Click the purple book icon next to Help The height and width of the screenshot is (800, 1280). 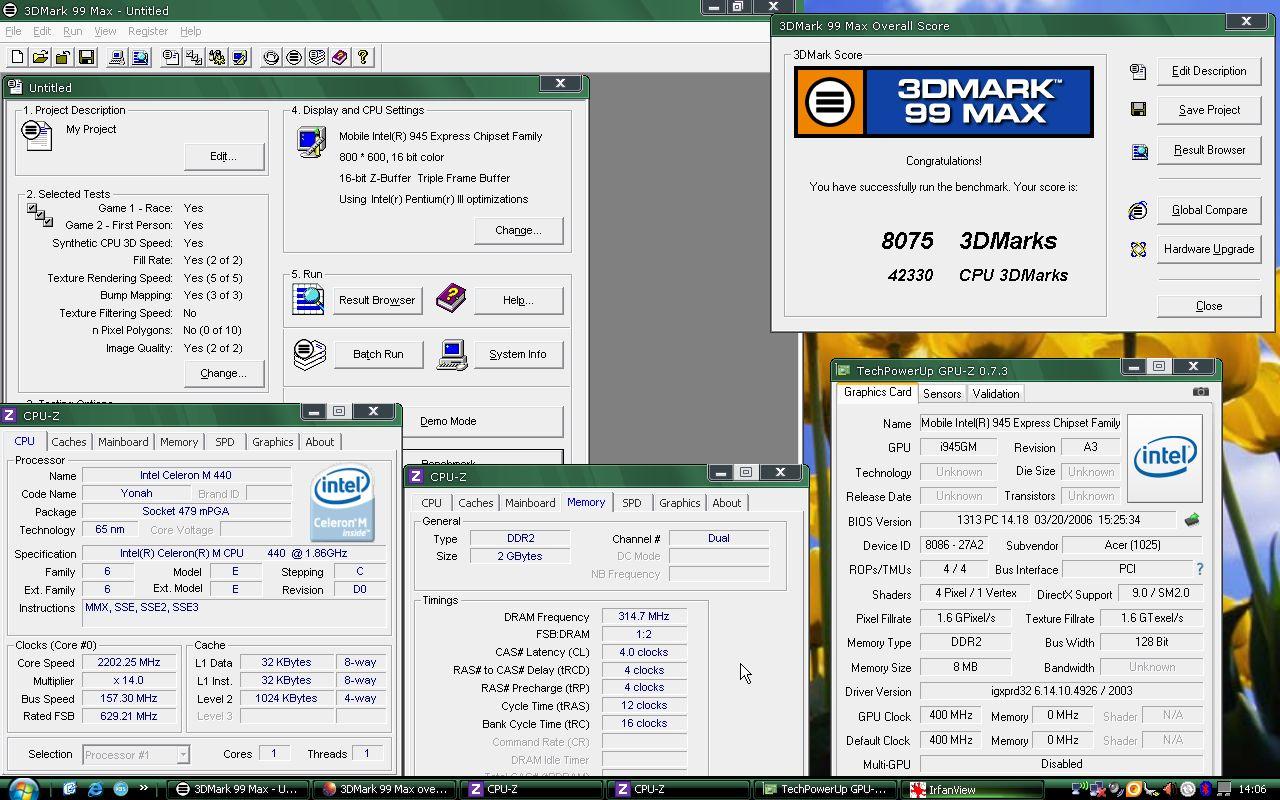451,297
